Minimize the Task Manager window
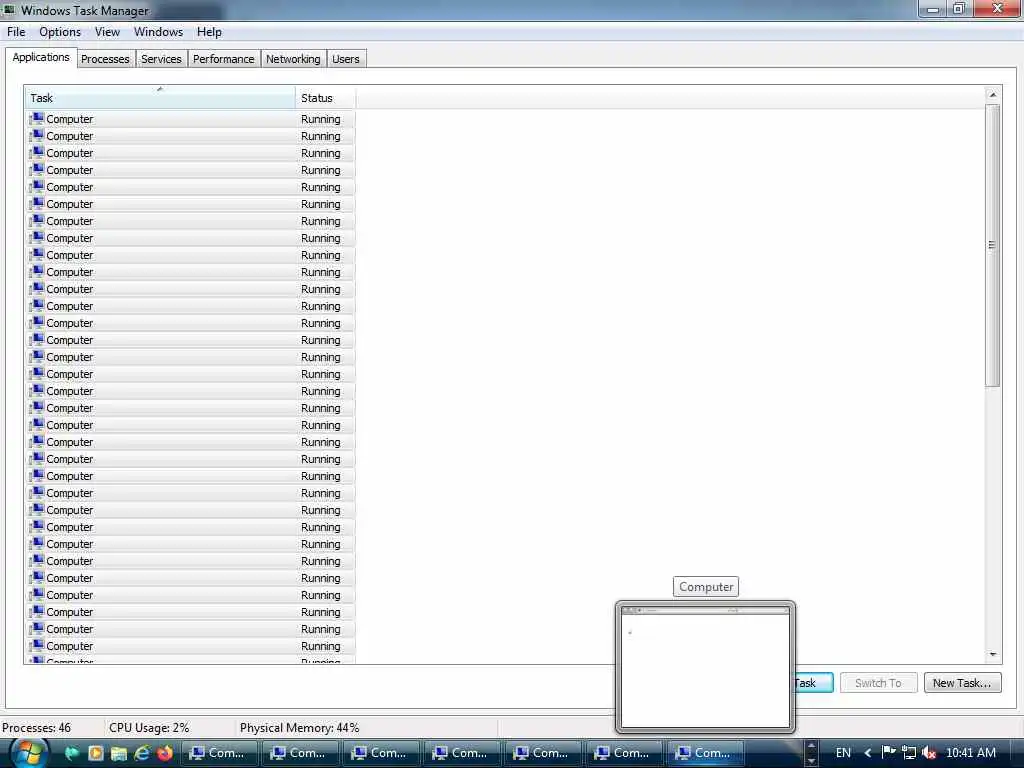The width and height of the screenshot is (1024, 768). pos(933,9)
